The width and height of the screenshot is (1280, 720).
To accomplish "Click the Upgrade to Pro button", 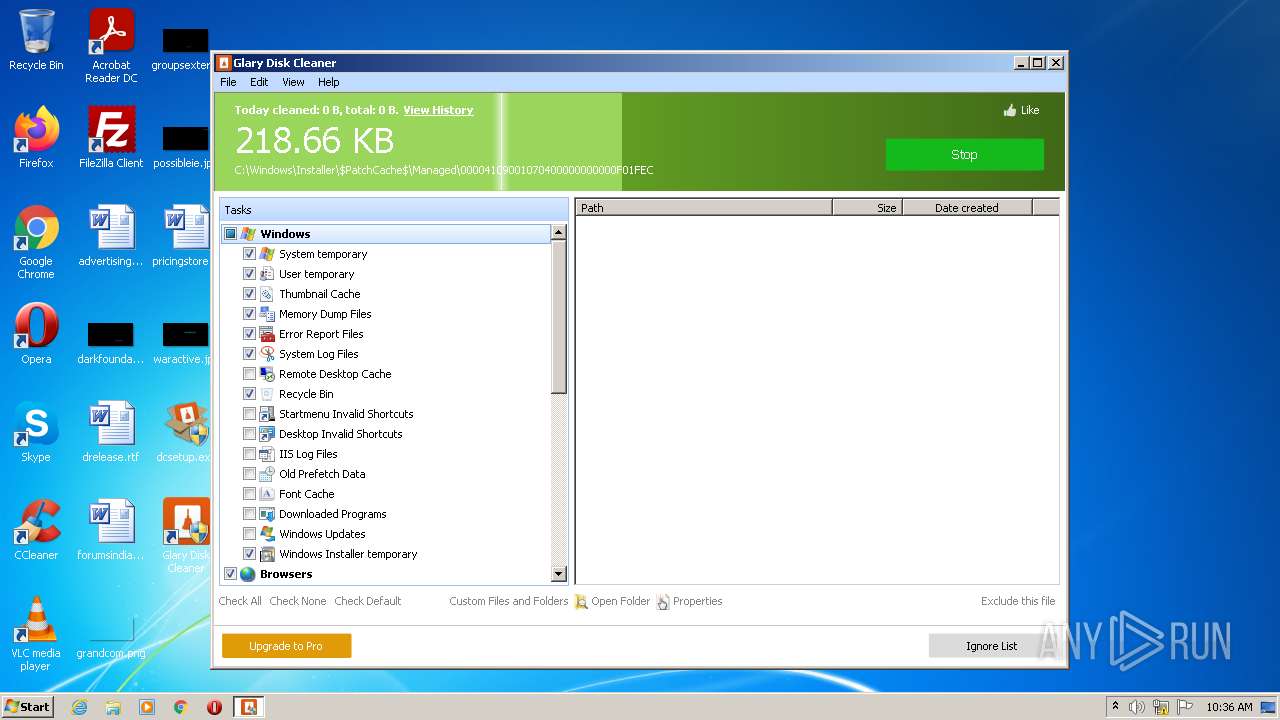I will click(x=286, y=646).
